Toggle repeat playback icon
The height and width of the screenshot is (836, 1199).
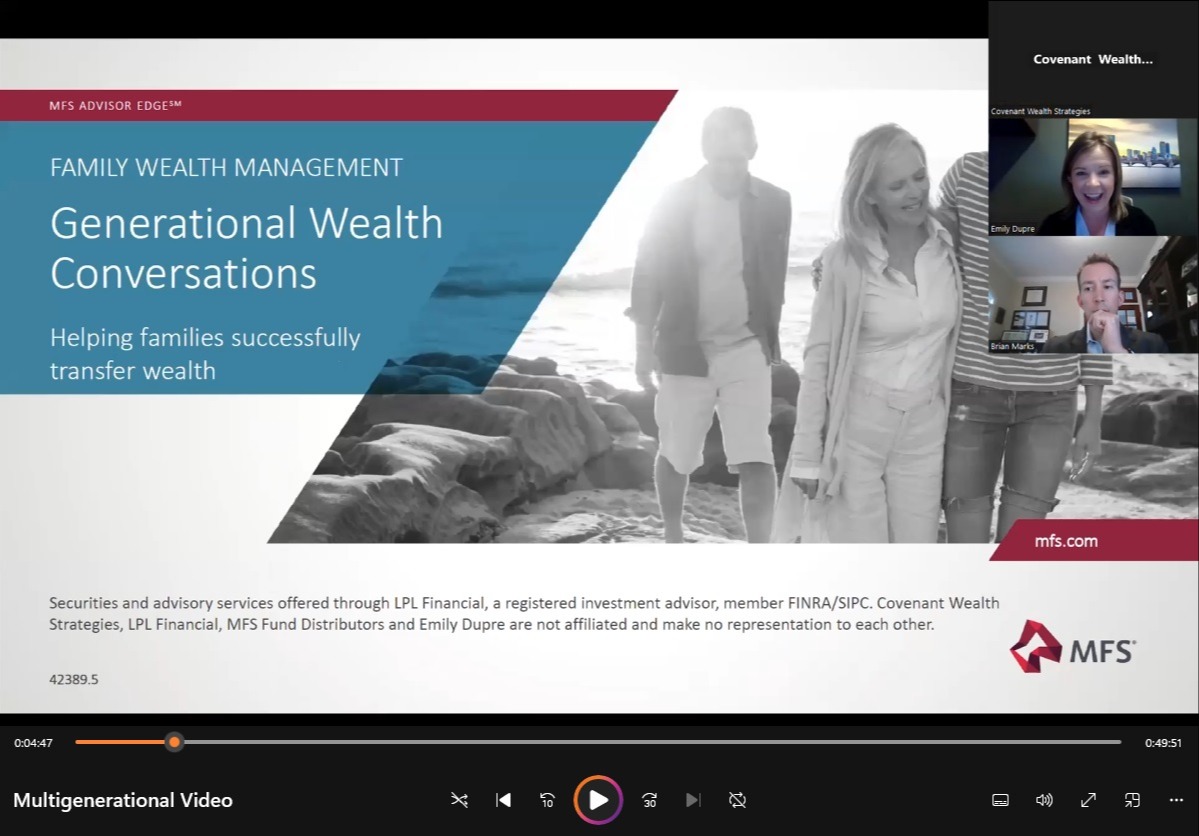pyautogui.click(x=737, y=800)
